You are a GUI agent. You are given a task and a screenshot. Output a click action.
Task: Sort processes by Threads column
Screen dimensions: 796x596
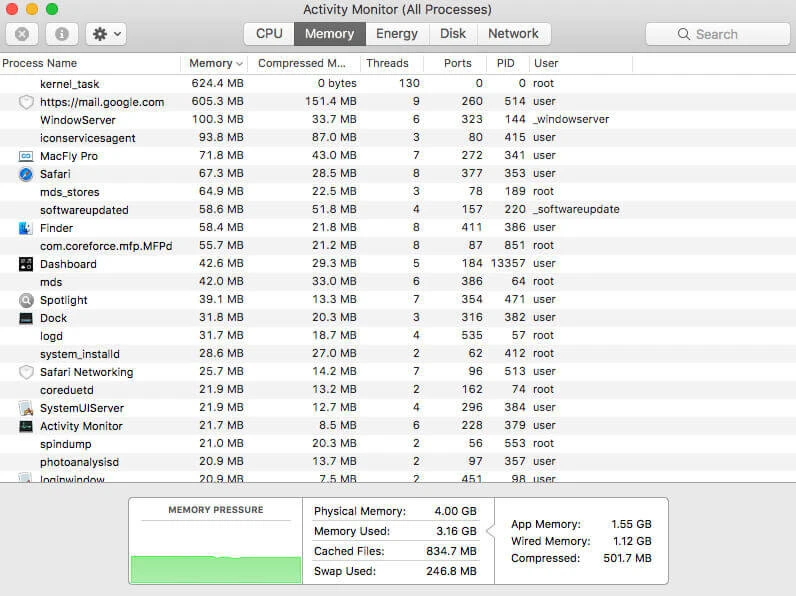[x=387, y=63]
